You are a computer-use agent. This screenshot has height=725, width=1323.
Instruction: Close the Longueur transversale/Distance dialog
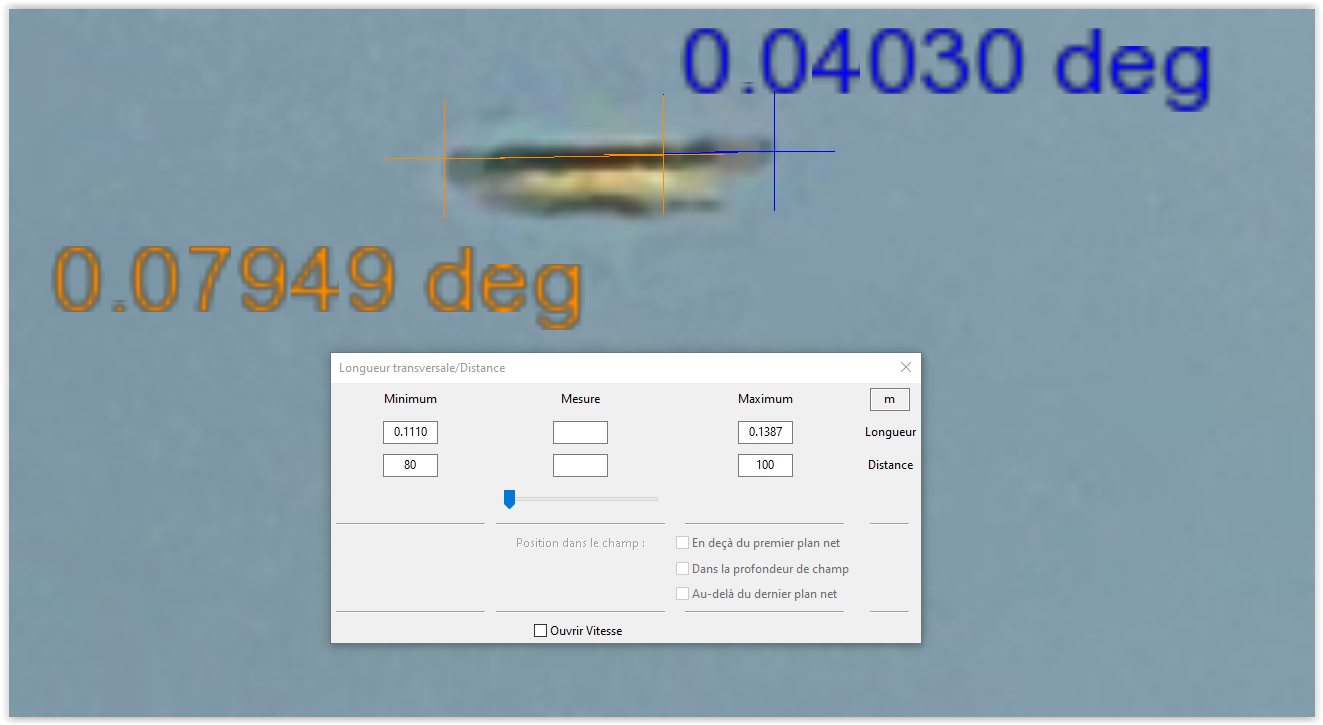click(906, 367)
